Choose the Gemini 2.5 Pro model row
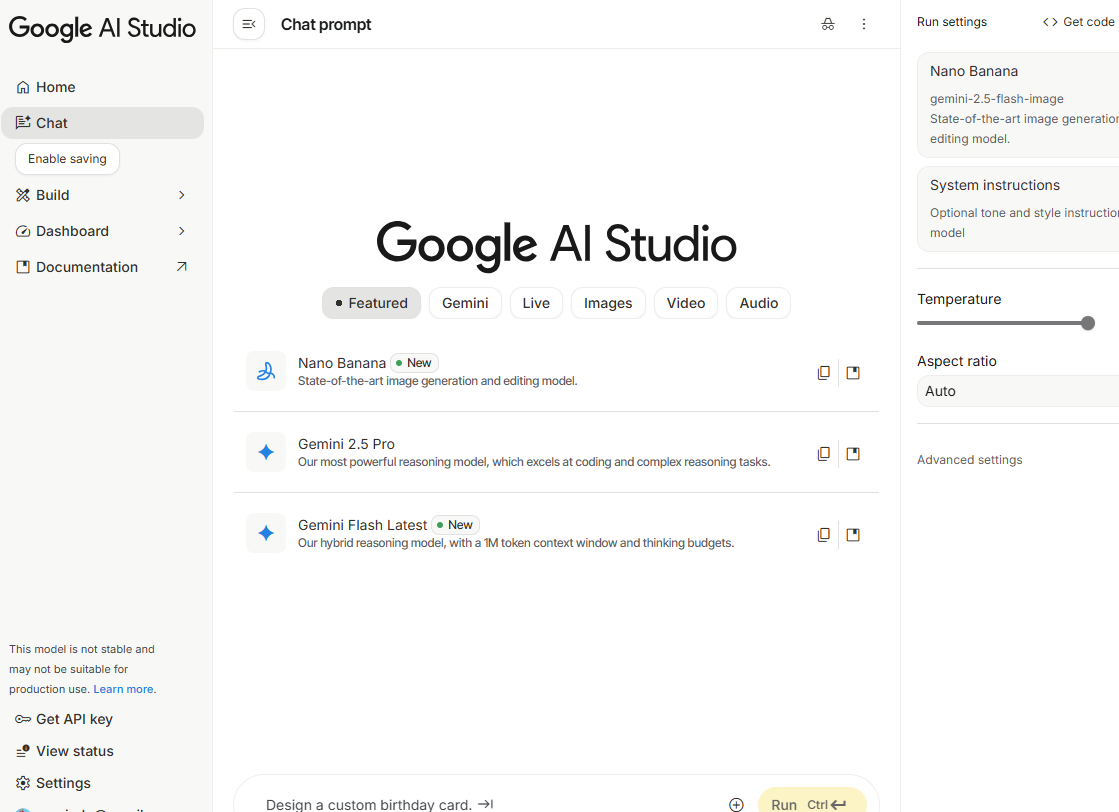This screenshot has width=1119, height=812. pyautogui.click(x=556, y=452)
